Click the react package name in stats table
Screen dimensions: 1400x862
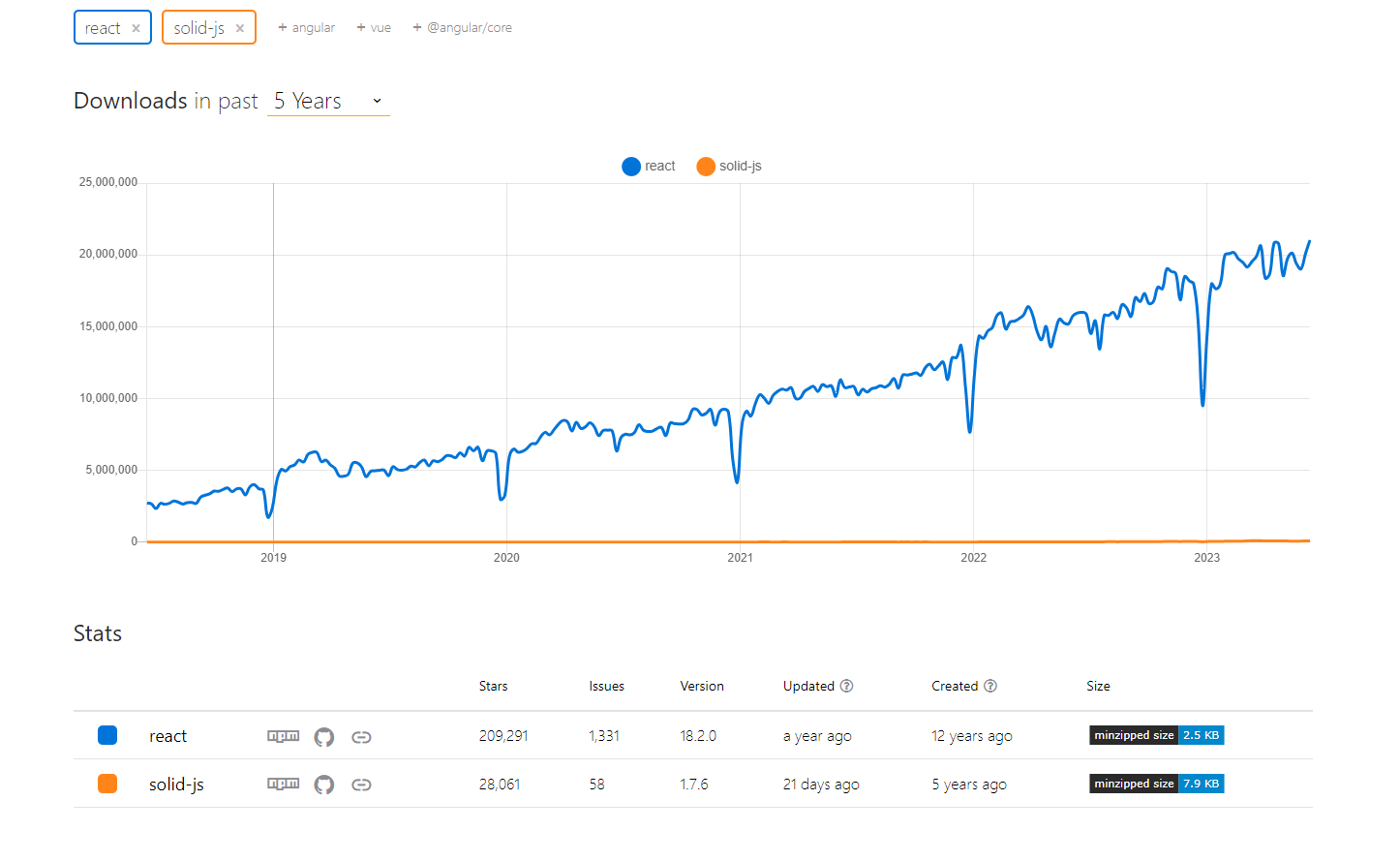(x=167, y=736)
